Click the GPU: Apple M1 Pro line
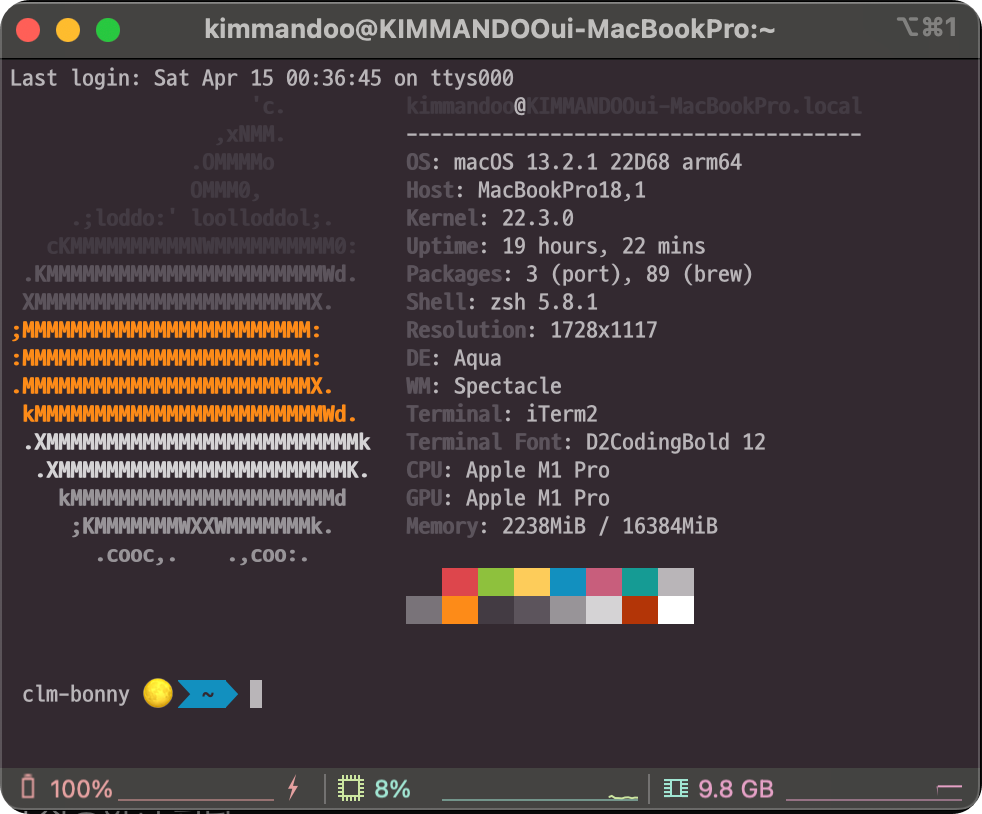This screenshot has width=982, height=814. 507,498
